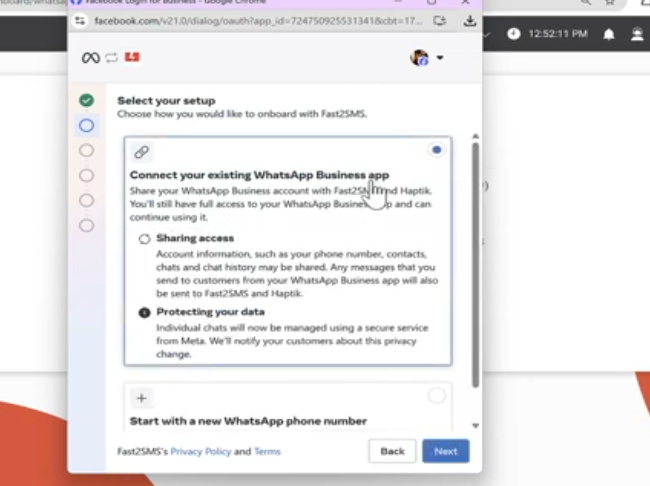Image resolution: width=650 pixels, height=486 pixels.
Task: Open the Privacy Policy link
Action: click(200, 452)
